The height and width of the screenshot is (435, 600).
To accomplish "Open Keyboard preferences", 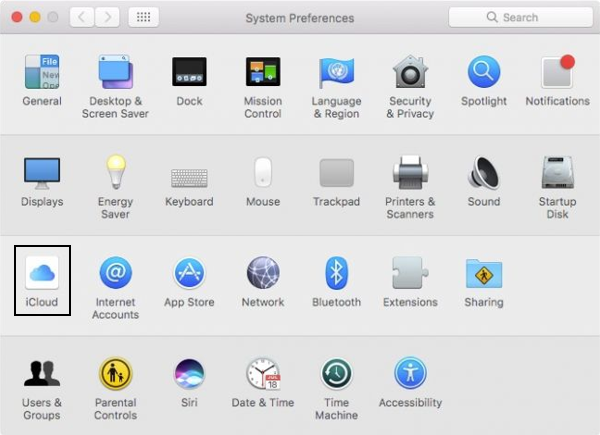I will point(189,186).
